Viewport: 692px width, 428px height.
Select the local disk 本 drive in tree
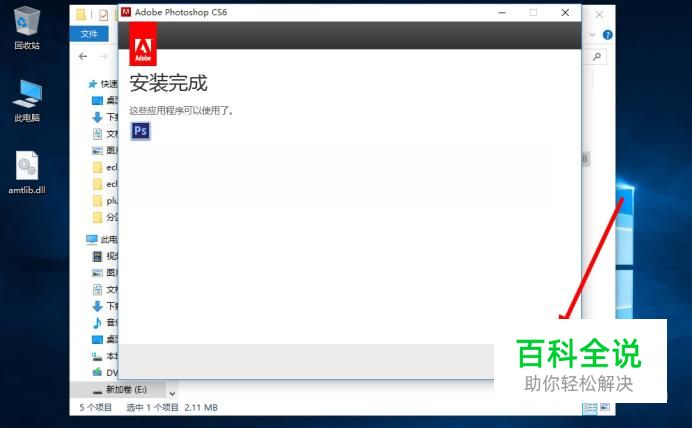tap(105, 356)
